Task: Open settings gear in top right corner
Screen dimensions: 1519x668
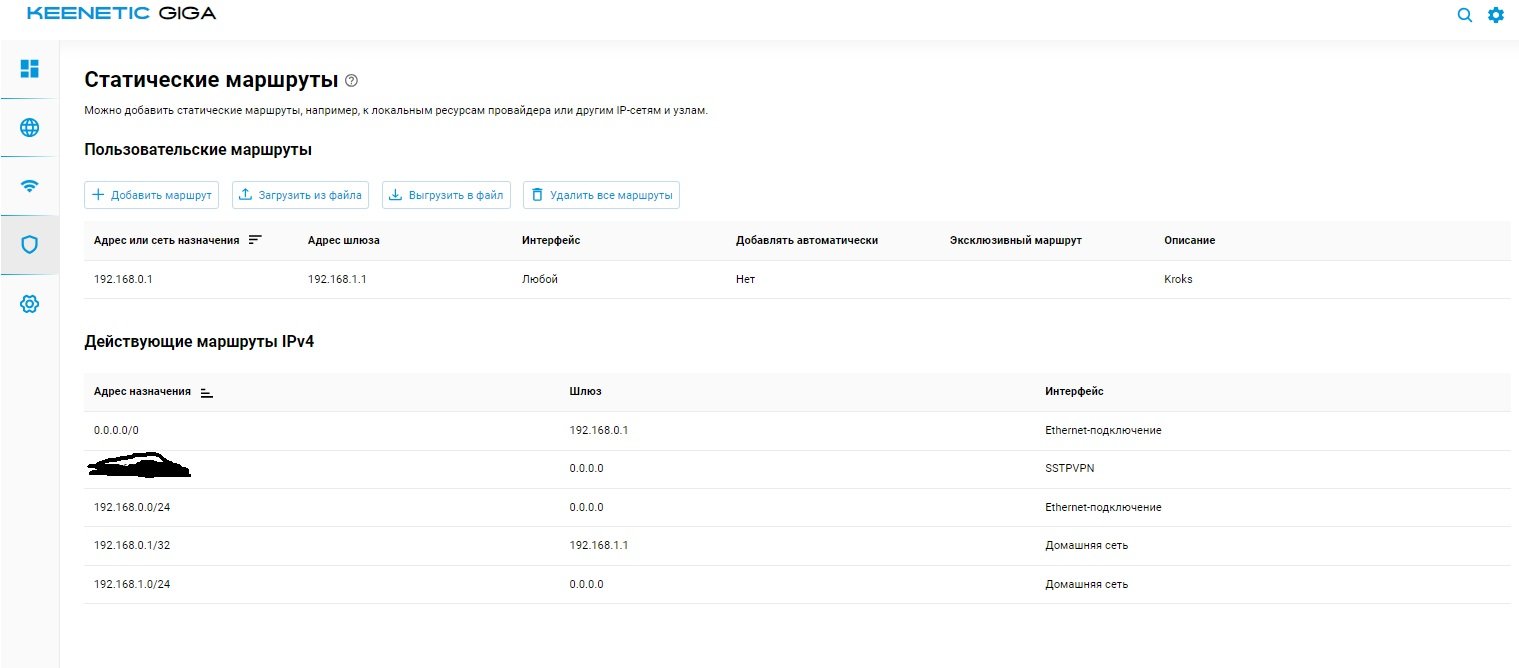Action: pos(1495,15)
